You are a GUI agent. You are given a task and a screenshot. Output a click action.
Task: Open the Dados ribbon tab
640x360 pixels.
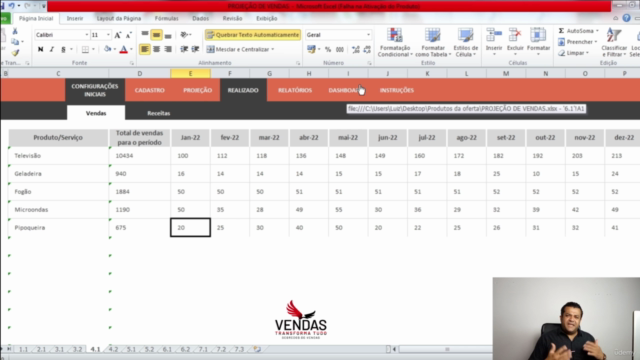tap(200, 18)
